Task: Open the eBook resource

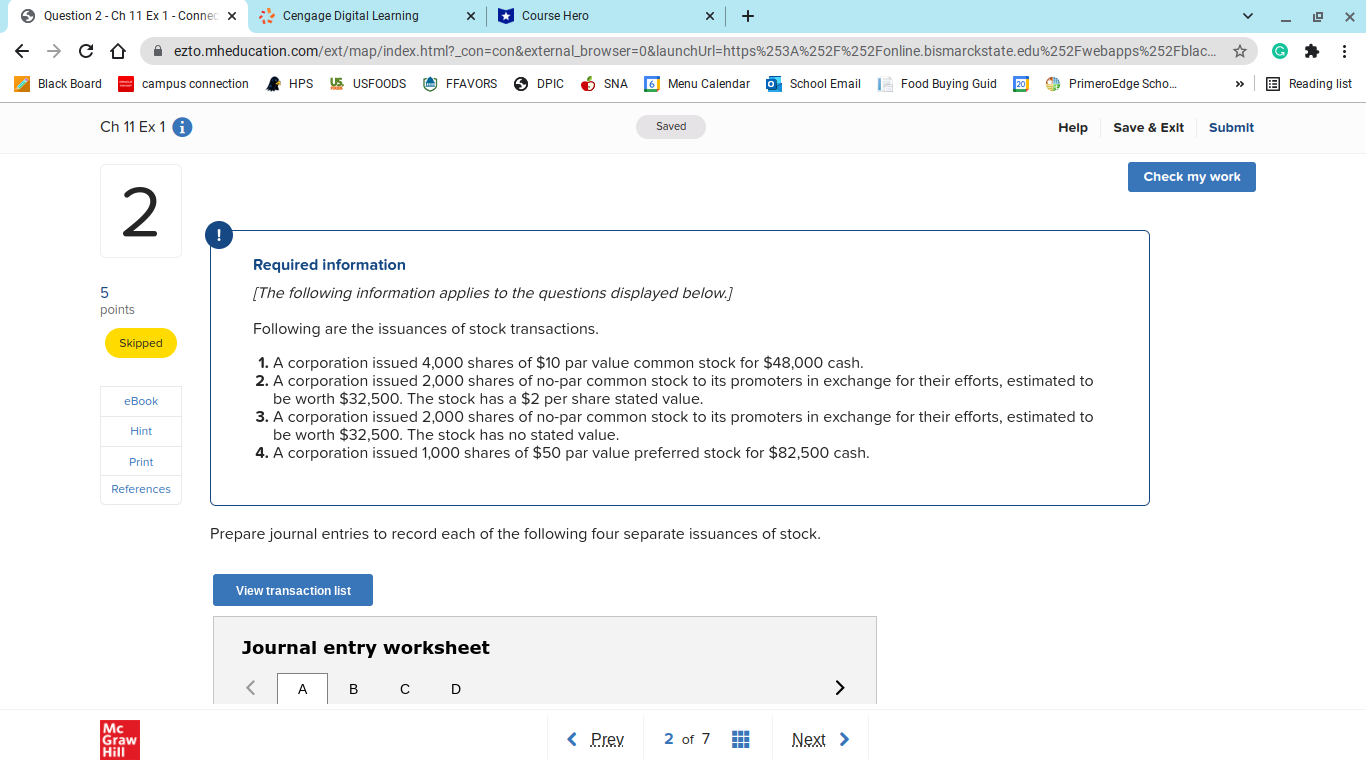Action: (141, 401)
